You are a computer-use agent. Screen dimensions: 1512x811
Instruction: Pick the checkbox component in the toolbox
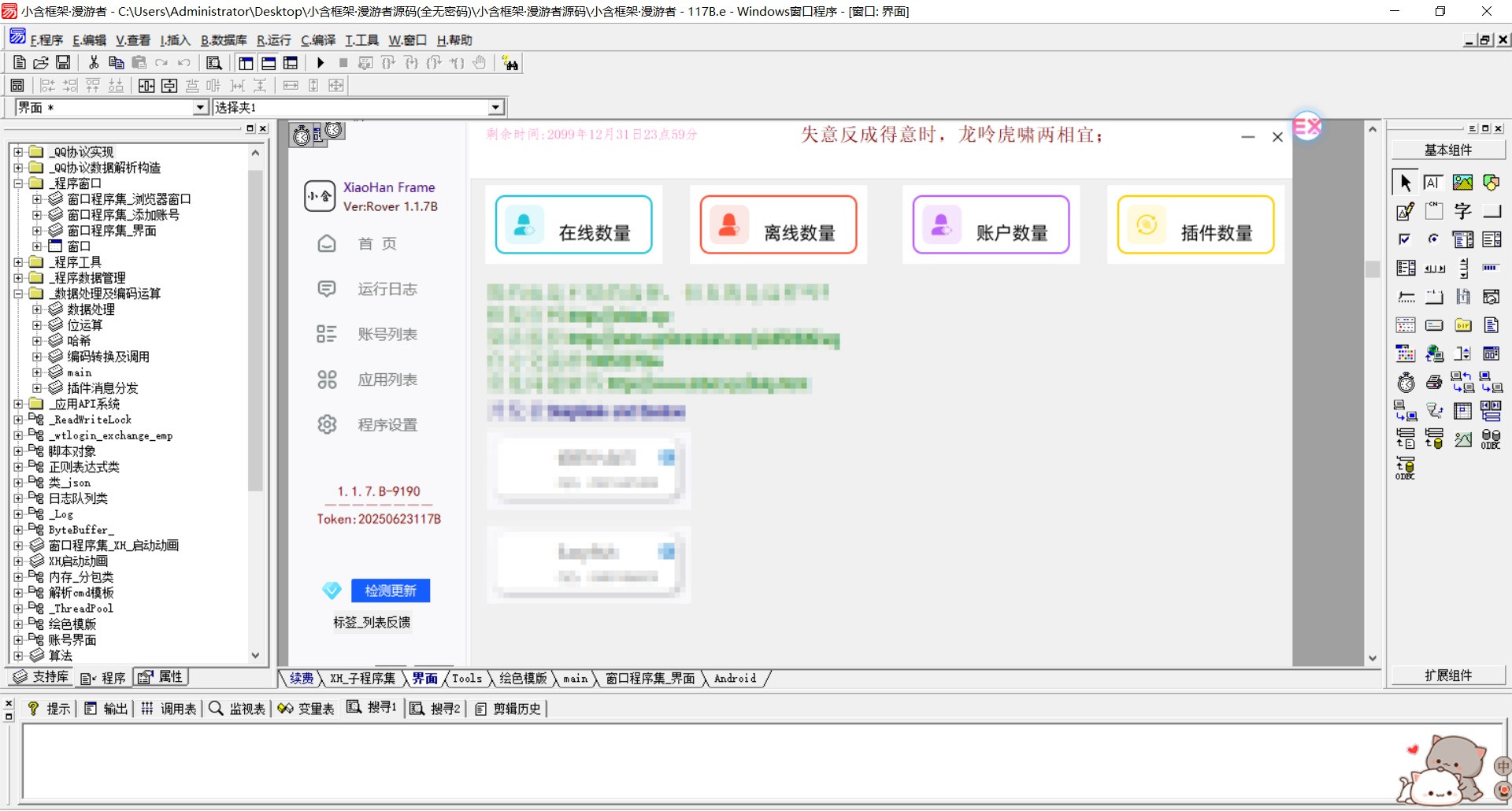point(1405,239)
